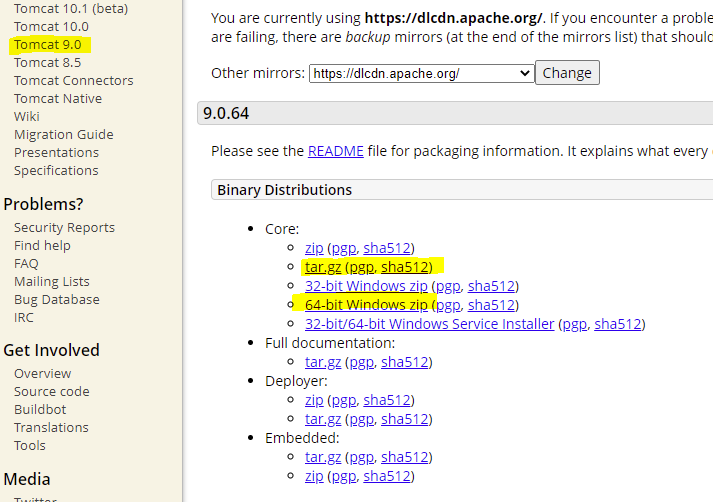Expand the Other mirrors dropdown
Screen dimensions: 713x502
tap(422, 73)
